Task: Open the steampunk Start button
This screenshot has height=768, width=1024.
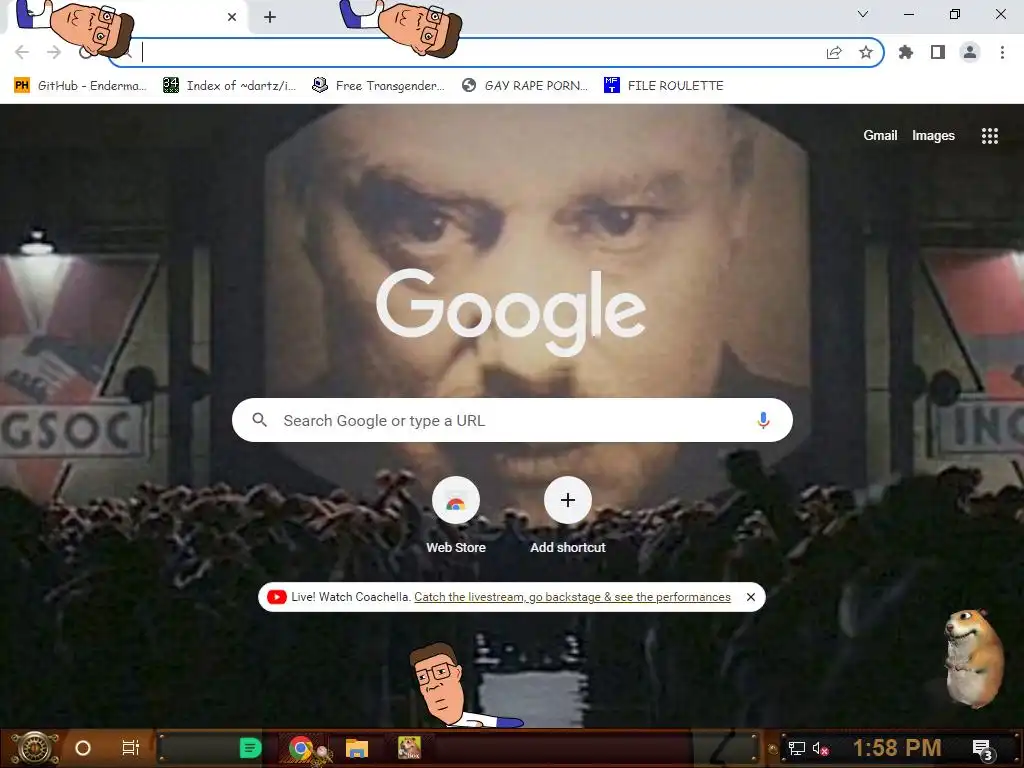Action: tap(34, 748)
